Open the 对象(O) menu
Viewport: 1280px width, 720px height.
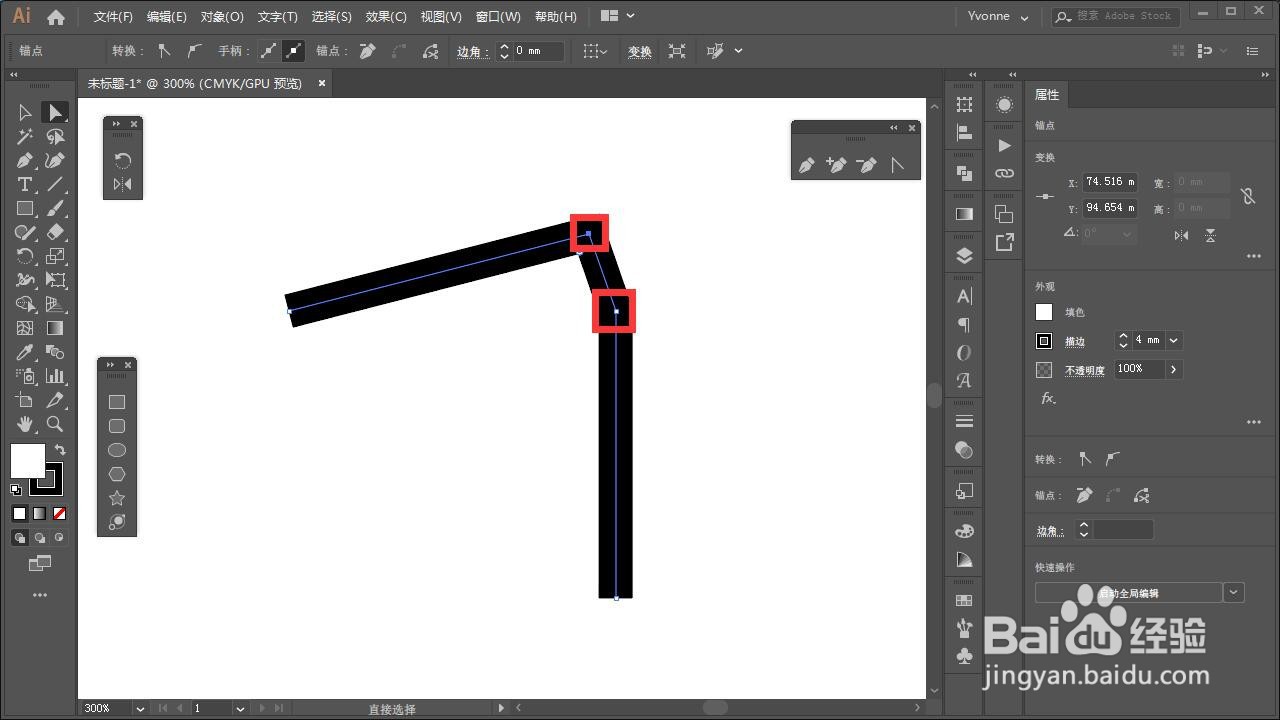(222, 17)
